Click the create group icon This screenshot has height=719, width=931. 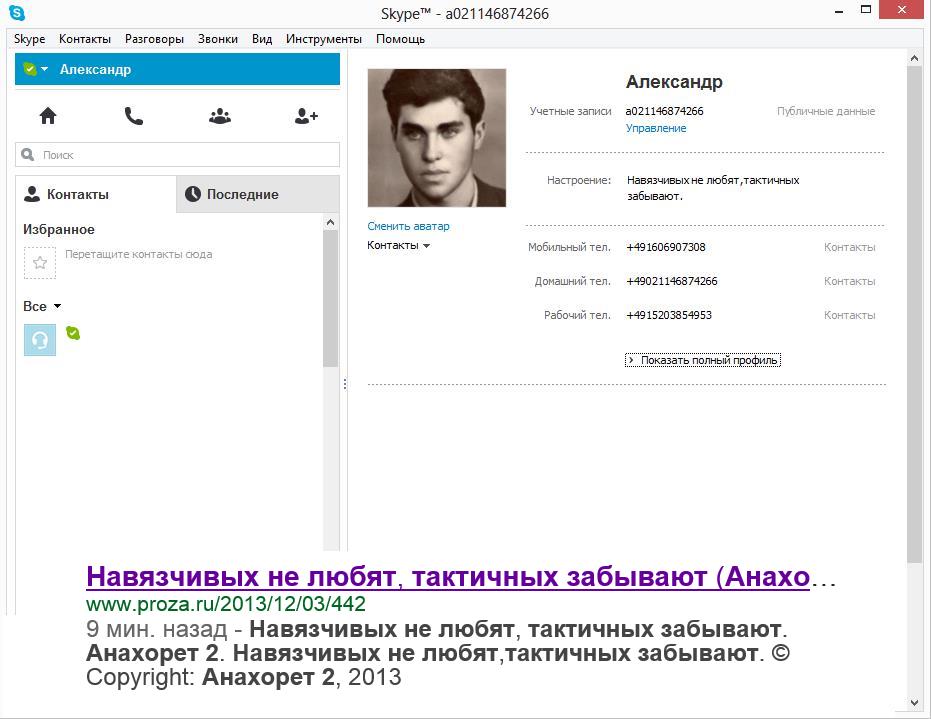point(220,116)
